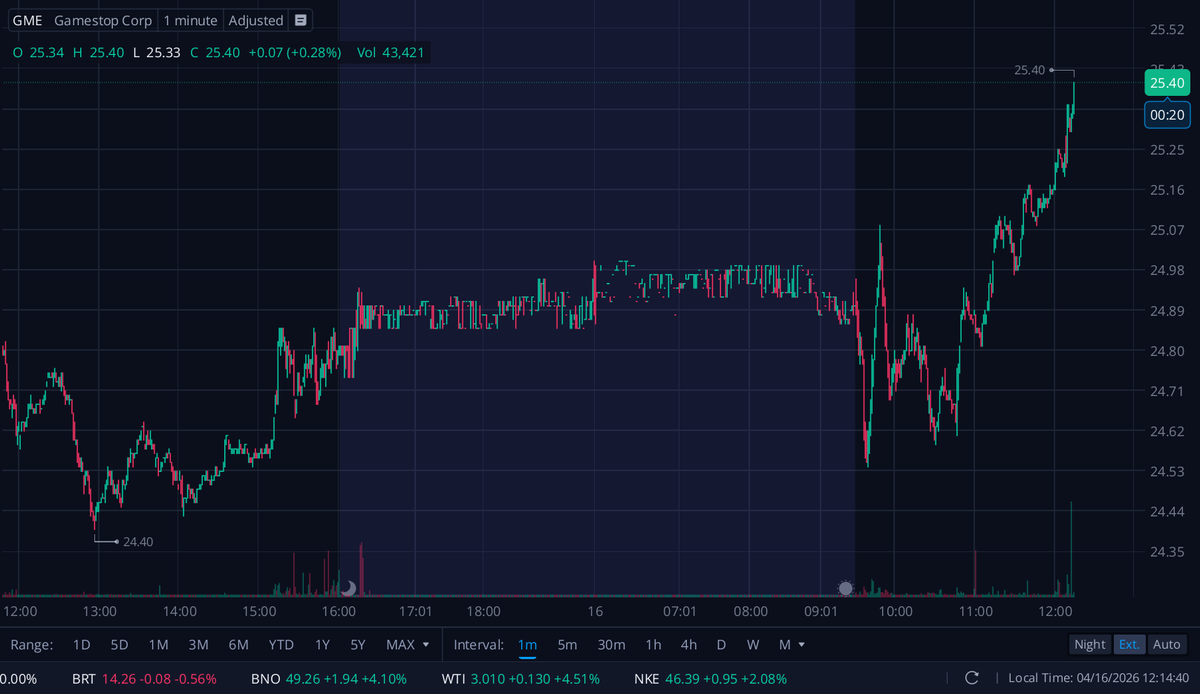Click the 24.35 price axis label
This screenshot has width=1200, height=694.
pyautogui.click(x=1167, y=552)
